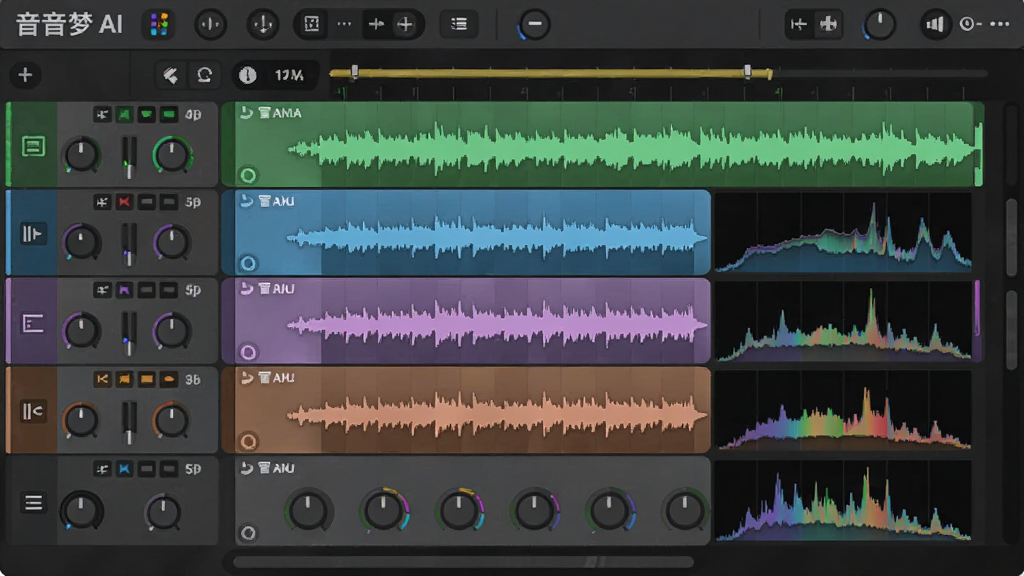Click the circle at the orange clip's bottom-left
The height and width of the screenshot is (576, 1024).
248,441
